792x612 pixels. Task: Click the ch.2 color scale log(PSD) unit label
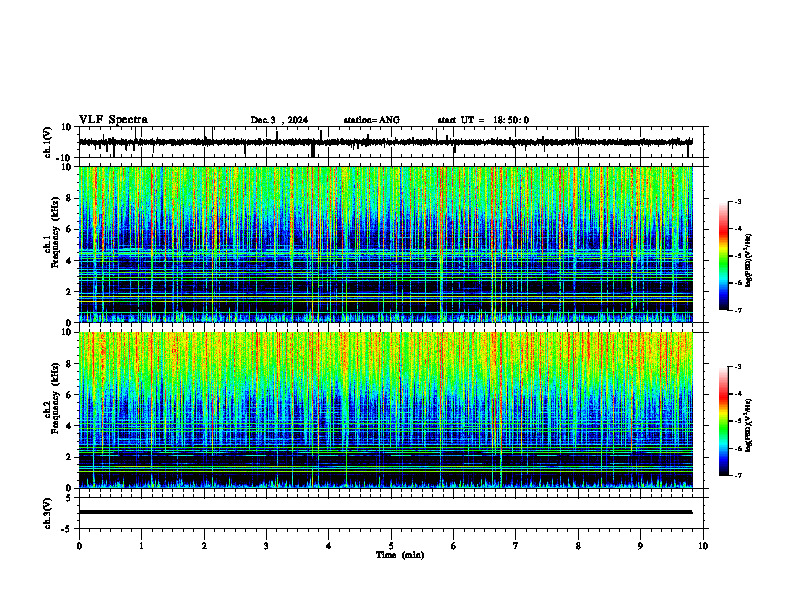749,425
